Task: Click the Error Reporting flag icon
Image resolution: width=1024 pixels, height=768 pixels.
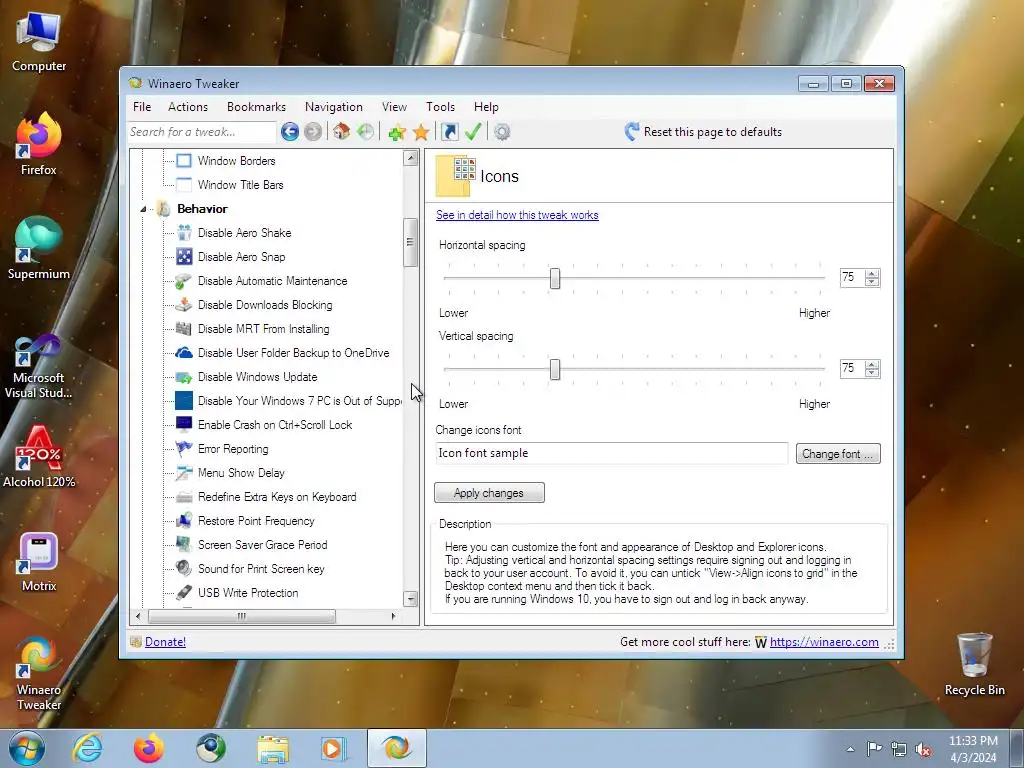Action: pyautogui.click(x=184, y=449)
